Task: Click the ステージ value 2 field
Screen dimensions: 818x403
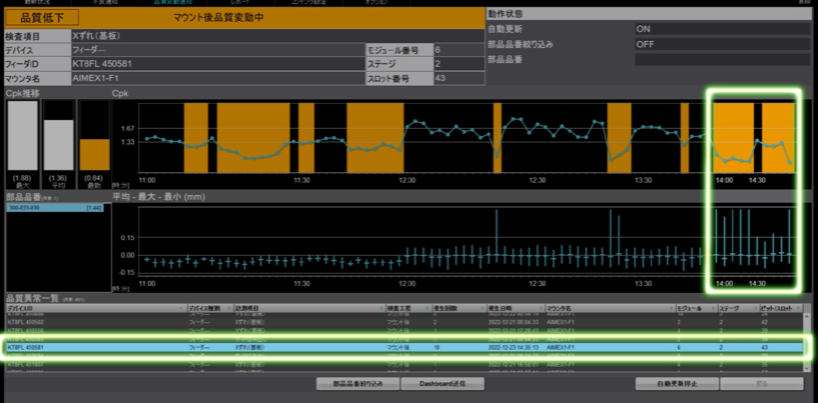Action: (459, 64)
